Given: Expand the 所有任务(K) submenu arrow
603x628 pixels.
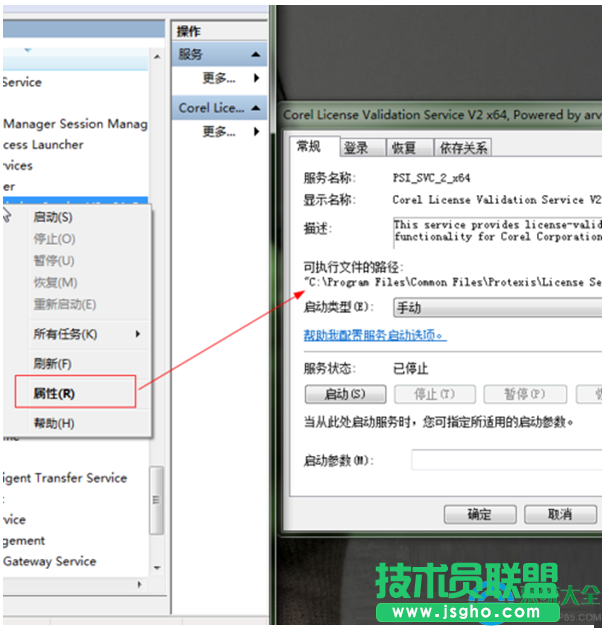Looking at the screenshot, I should 138,334.
